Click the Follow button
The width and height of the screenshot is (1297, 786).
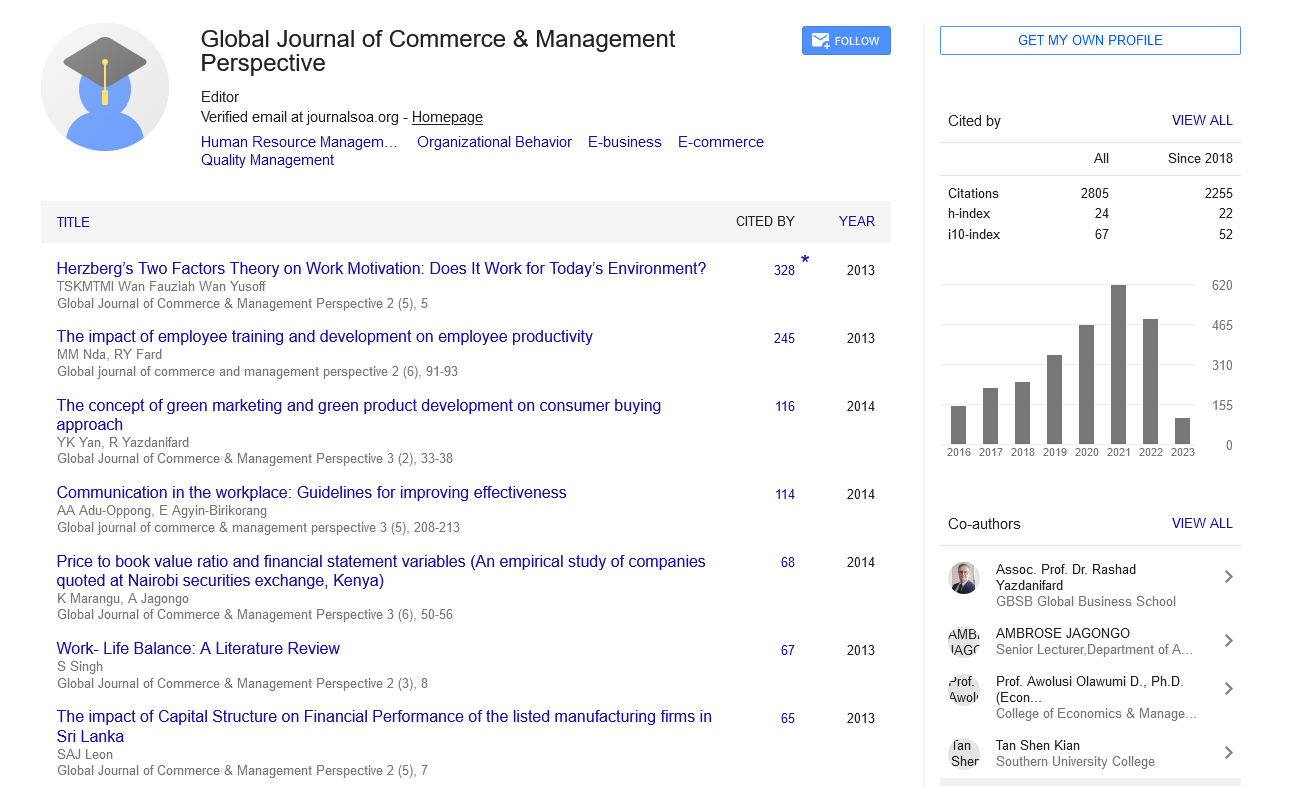(846, 41)
